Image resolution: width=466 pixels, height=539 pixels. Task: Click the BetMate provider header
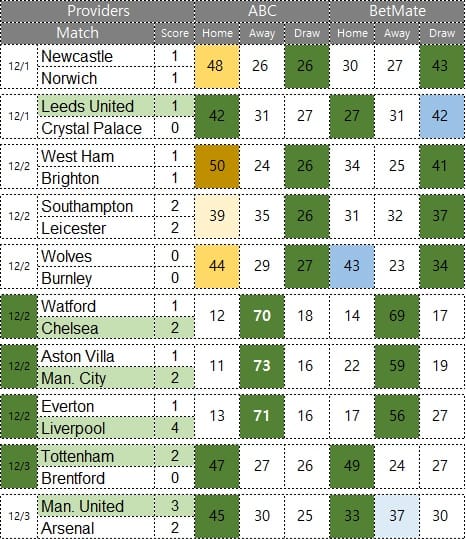(x=397, y=11)
